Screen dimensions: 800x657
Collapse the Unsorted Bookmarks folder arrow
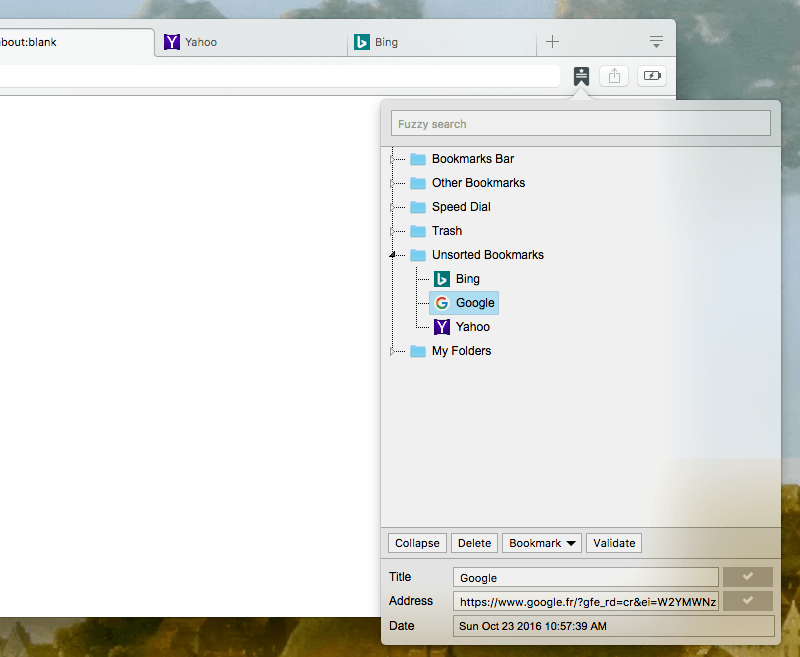pos(392,254)
